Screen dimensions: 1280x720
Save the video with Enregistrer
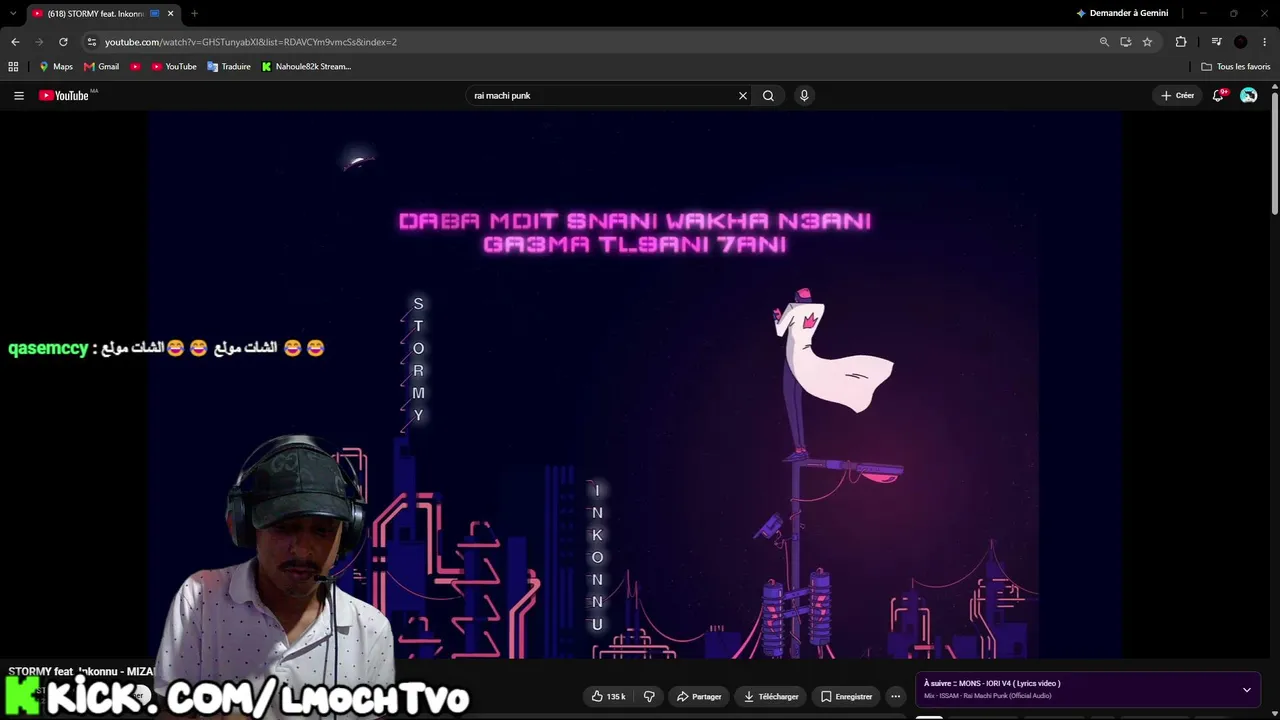tap(846, 696)
